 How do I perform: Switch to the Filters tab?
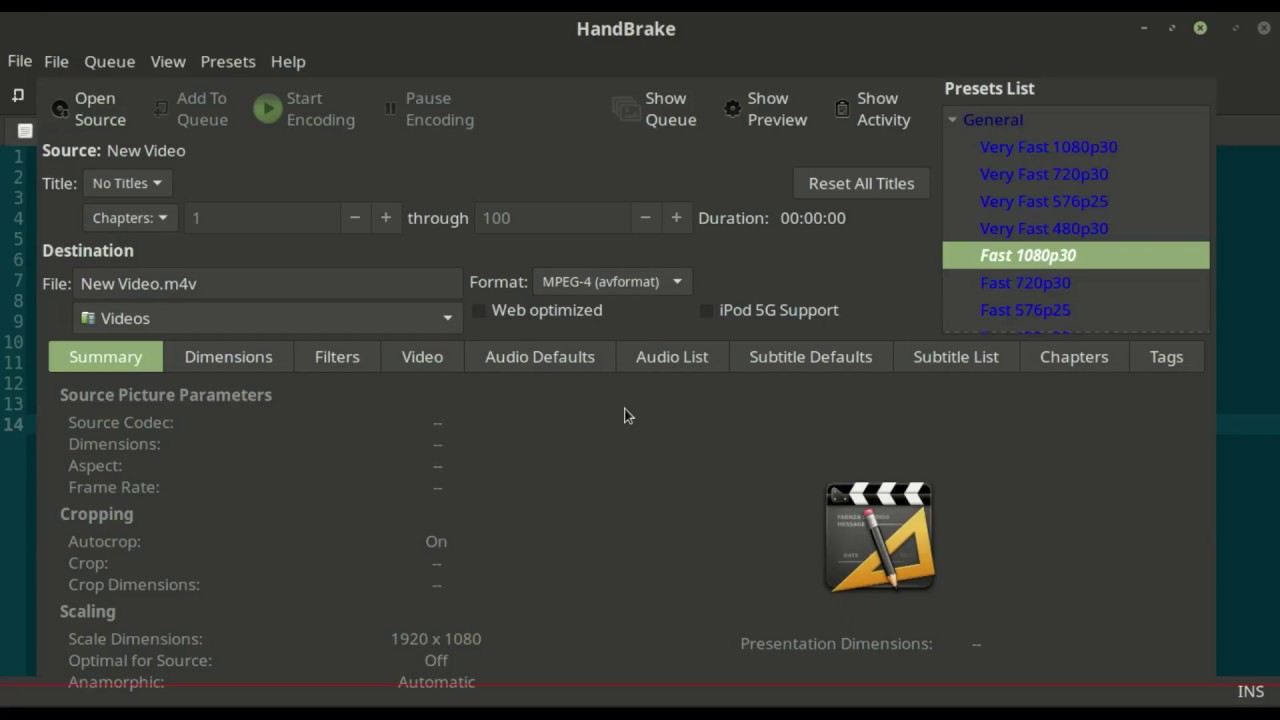(337, 357)
